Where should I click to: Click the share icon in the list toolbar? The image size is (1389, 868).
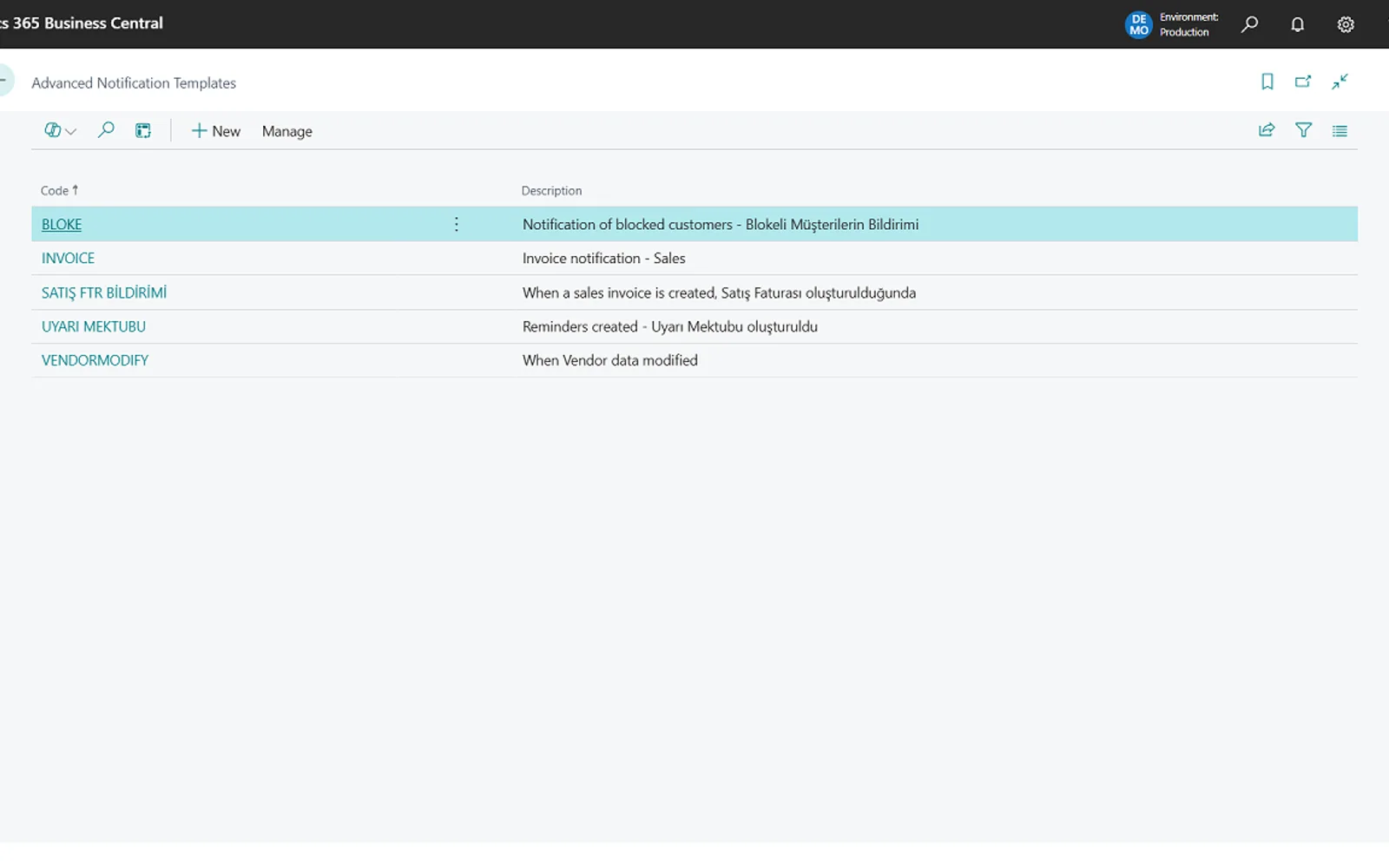click(x=1267, y=130)
